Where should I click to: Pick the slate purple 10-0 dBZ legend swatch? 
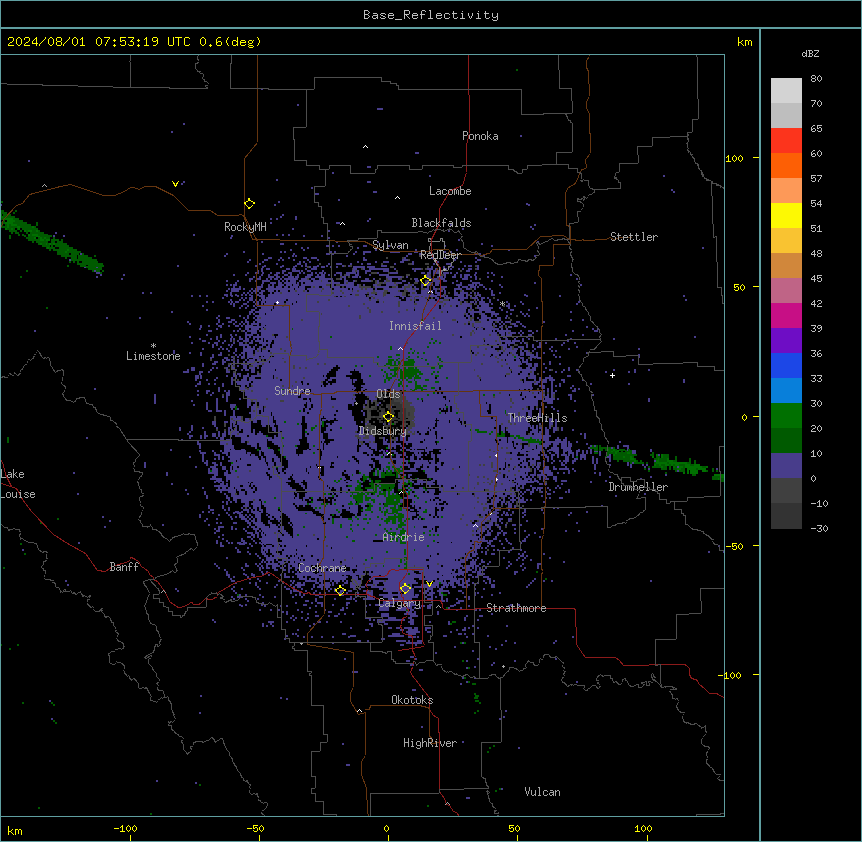click(x=786, y=466)
